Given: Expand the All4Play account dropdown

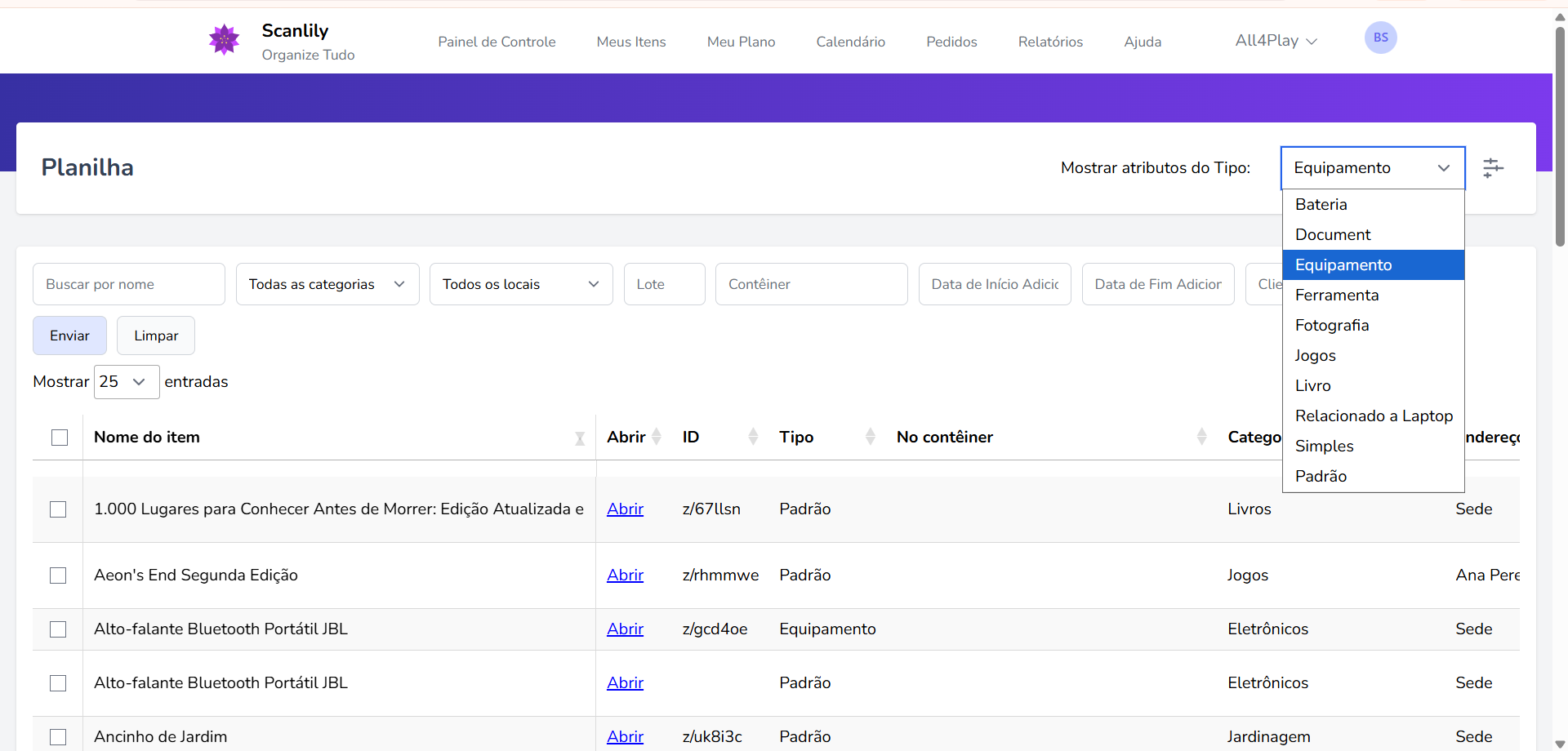Looking at the screenshot, I should pos(1276,41).
